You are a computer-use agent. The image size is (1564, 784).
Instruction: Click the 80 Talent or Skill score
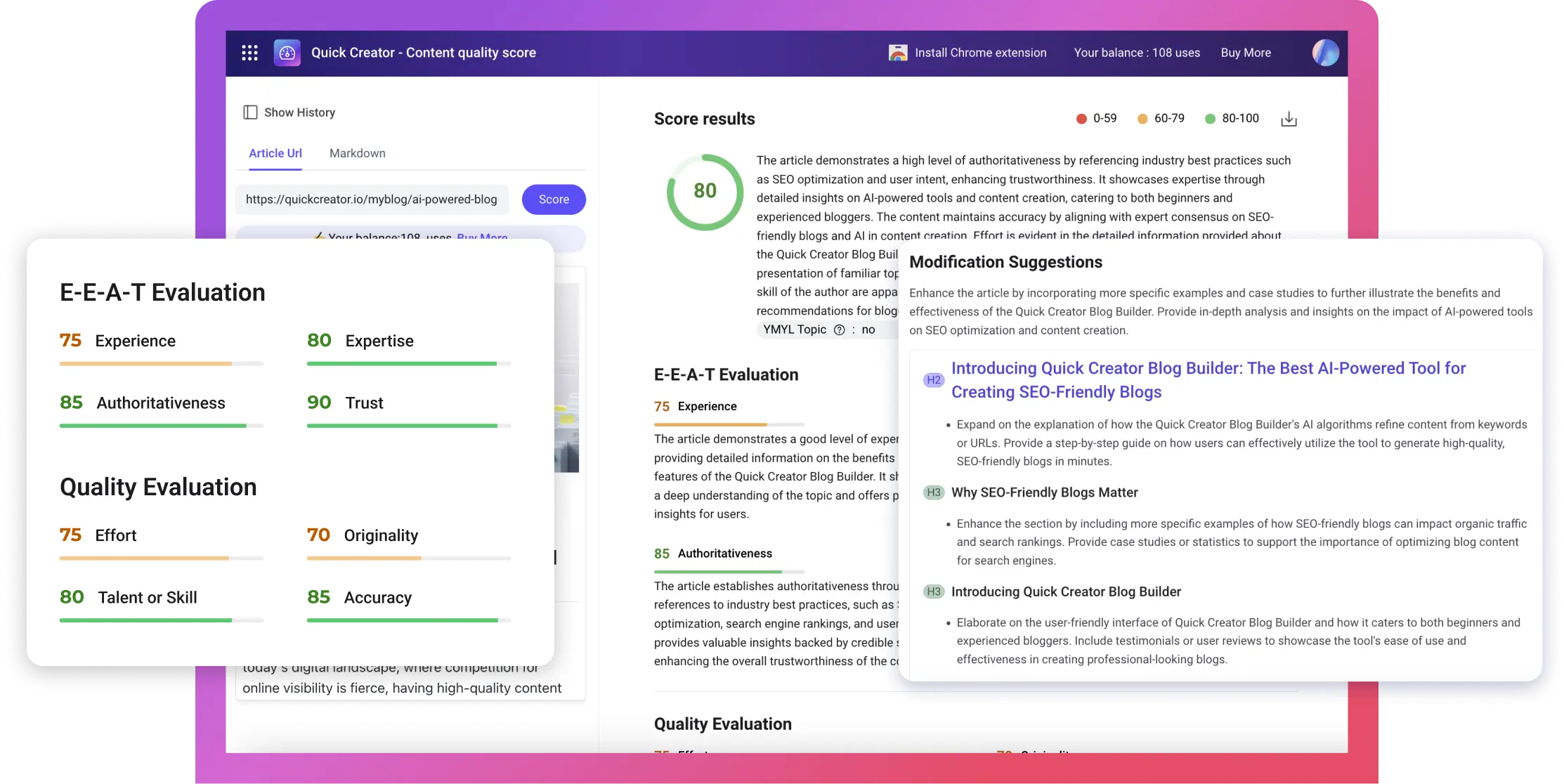click(128, 597)
